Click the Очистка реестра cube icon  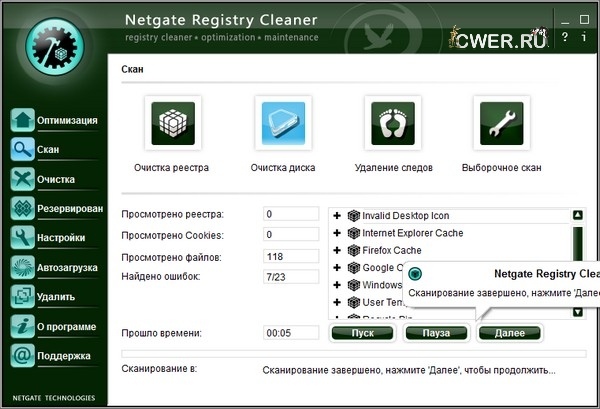[x=171, y=124]
